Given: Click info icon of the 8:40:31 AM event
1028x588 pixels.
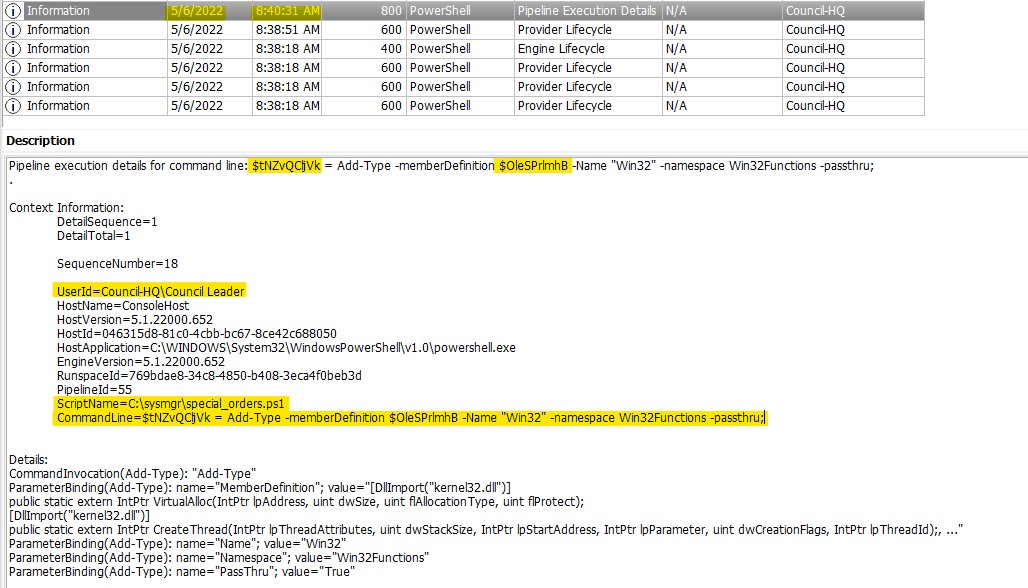Looking at the screenshot, I should (x=13, y=11).
